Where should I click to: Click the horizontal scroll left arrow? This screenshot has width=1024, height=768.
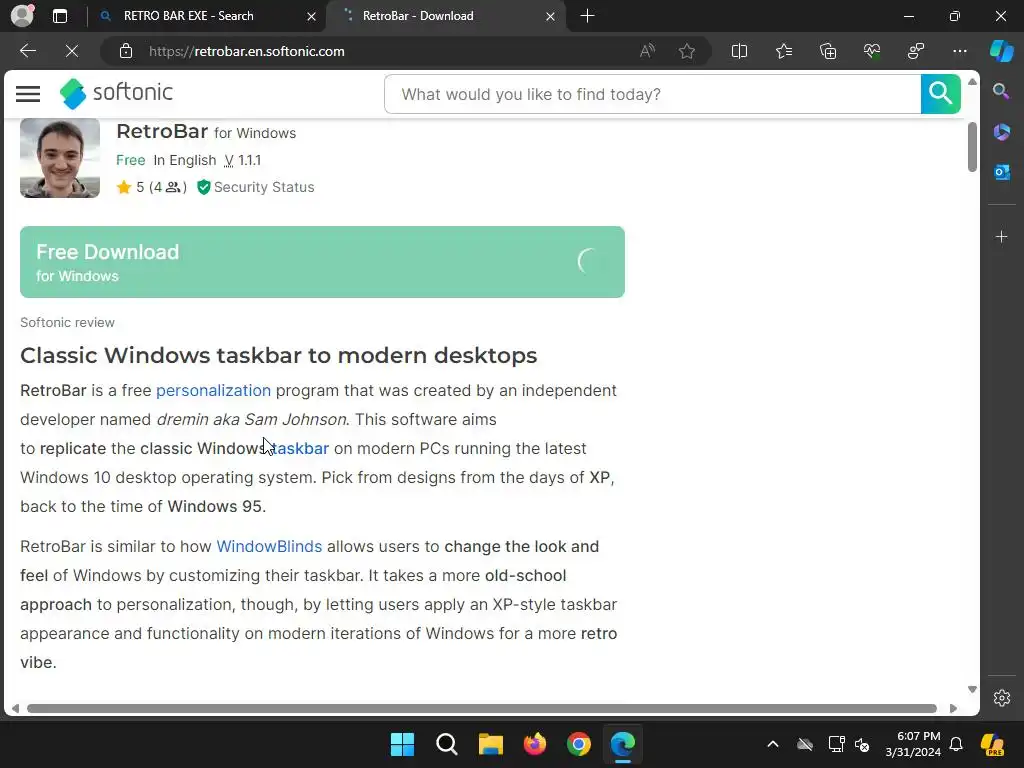coord(14,709)
